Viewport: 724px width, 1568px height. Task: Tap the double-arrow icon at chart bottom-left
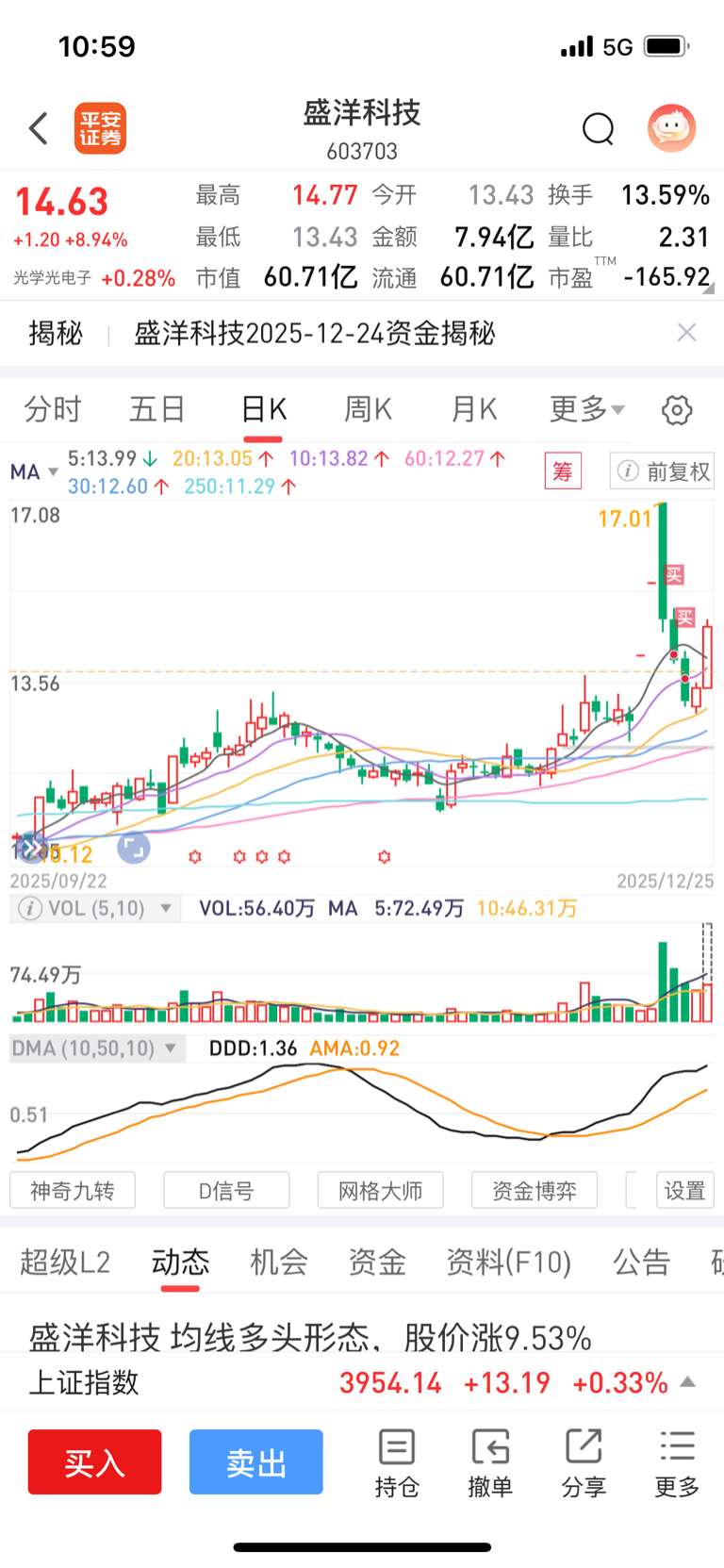point(31,848)
